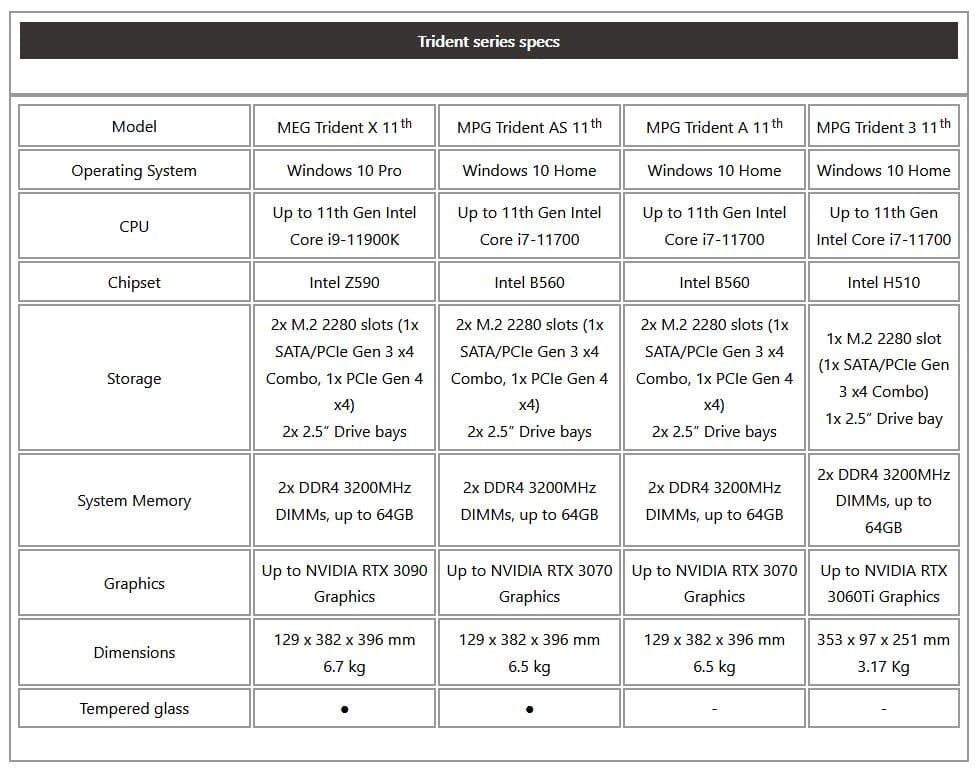Click the 'Trident series specs' title bar

click(489, 41)
